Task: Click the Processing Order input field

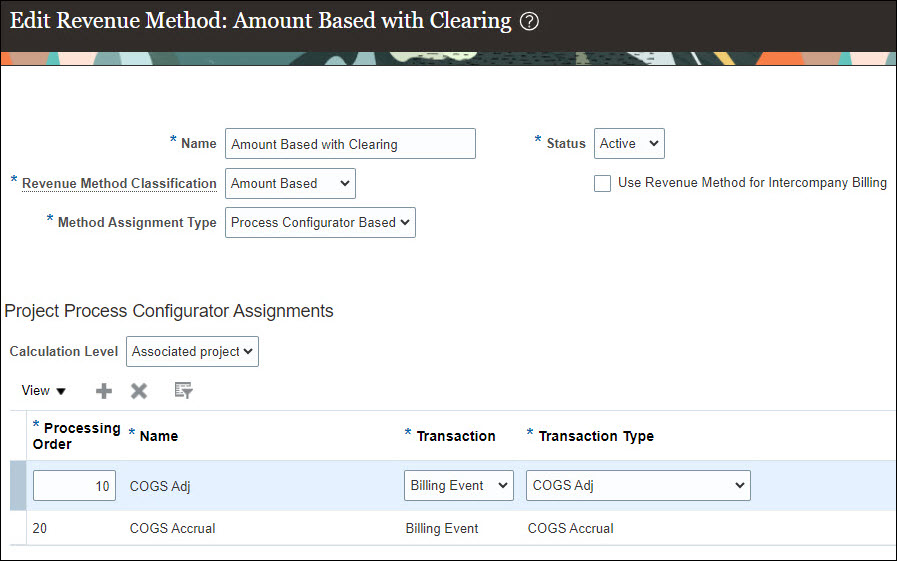Action: coord(74,486)
